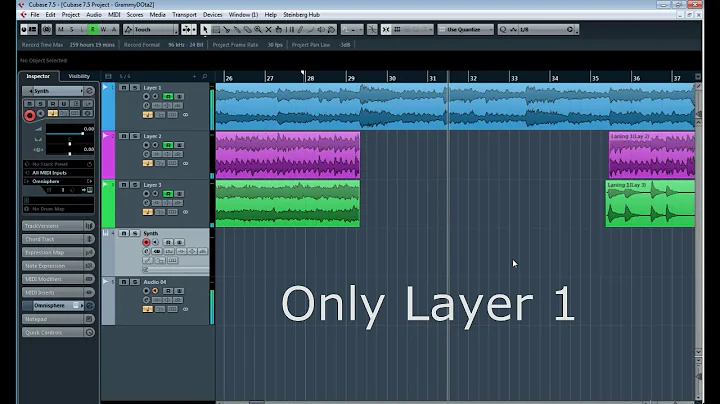Mute the Layer 1 track

124,87
